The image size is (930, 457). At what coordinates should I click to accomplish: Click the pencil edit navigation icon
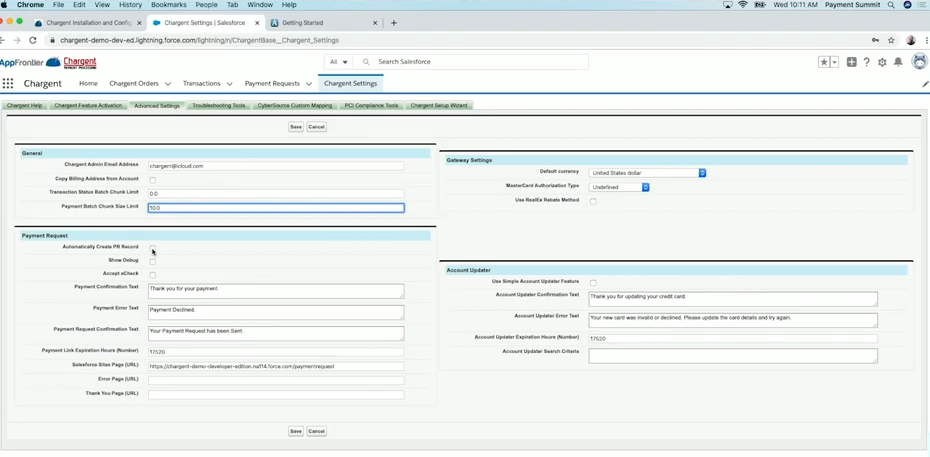tap(925, 84)
